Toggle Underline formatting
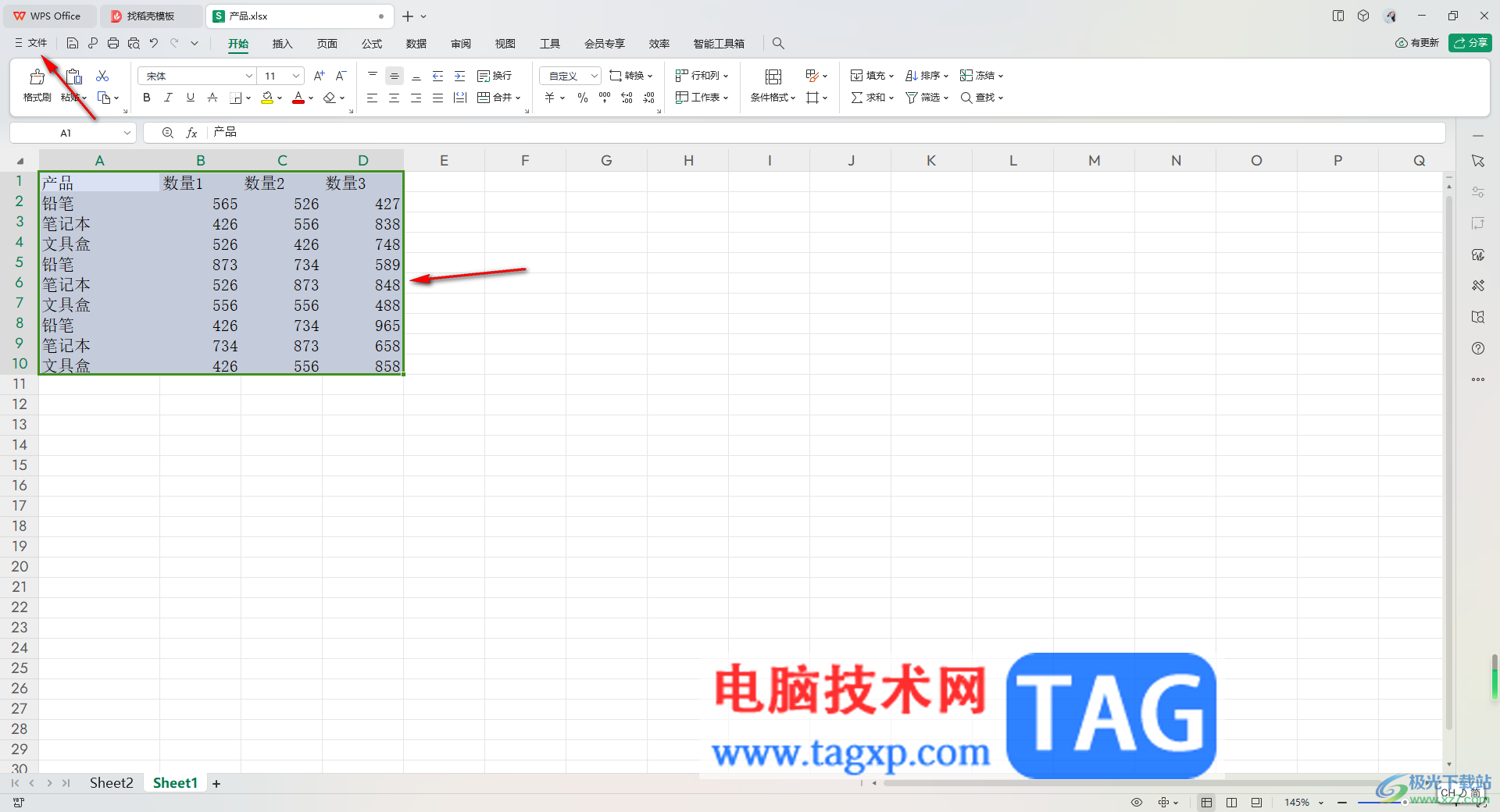The image size is (1500, 812). (190, 98)
